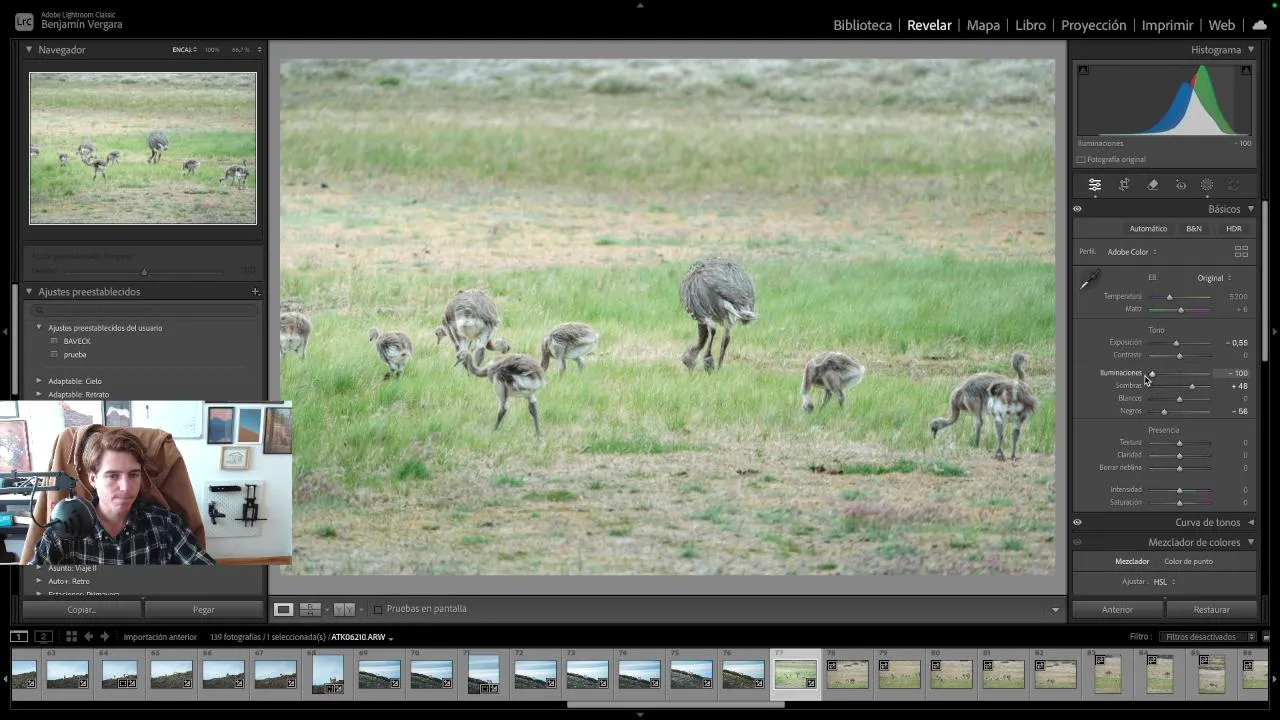Image resolution: width=1280 pixels, height=720 pixels.
Task: Go forward with filmstrip right arrow
Action: (x=104, y=636)
